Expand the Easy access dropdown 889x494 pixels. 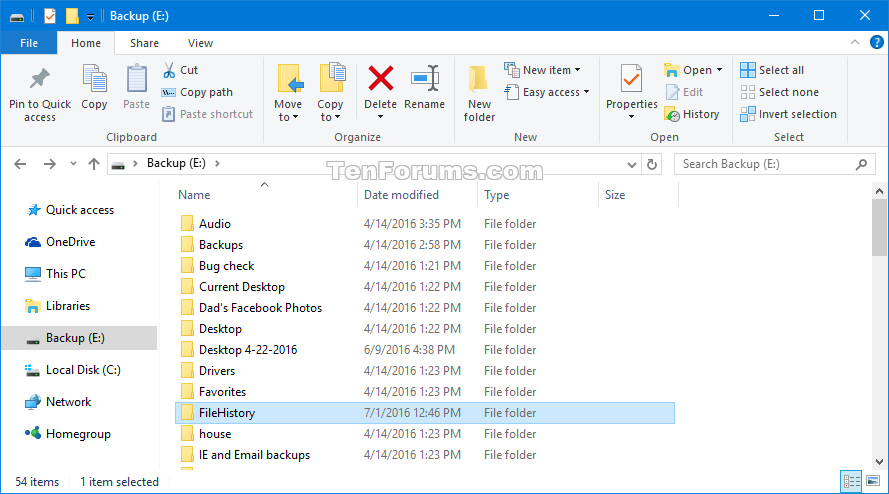point(586,92)
